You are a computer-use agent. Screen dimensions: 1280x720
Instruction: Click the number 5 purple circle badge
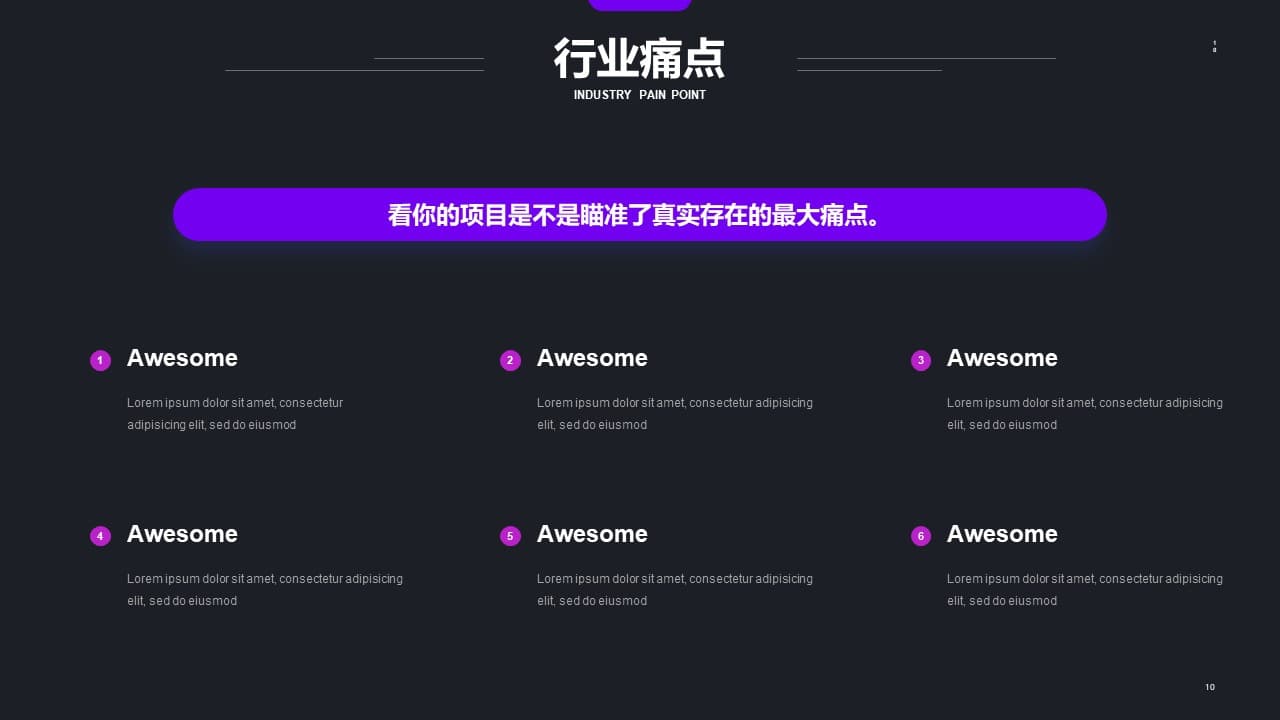(x=510, y=536)
